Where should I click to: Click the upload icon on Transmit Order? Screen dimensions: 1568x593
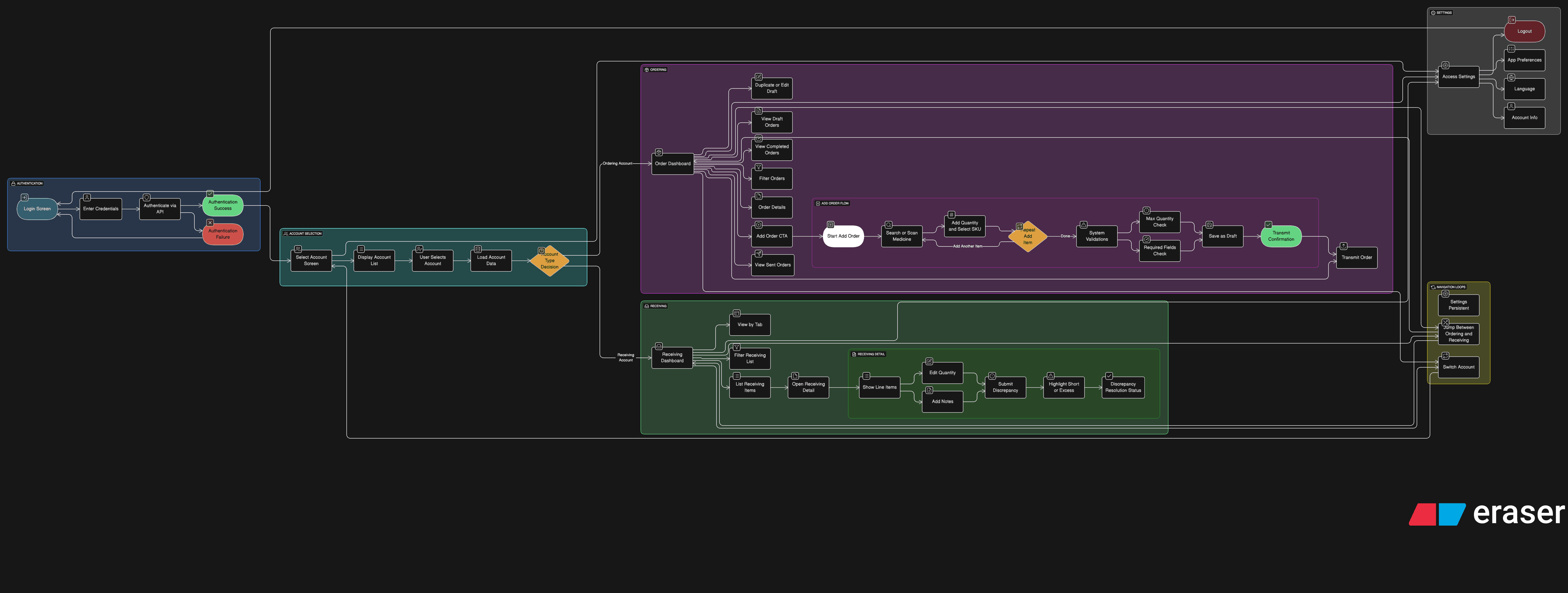tap(1343, 246)
